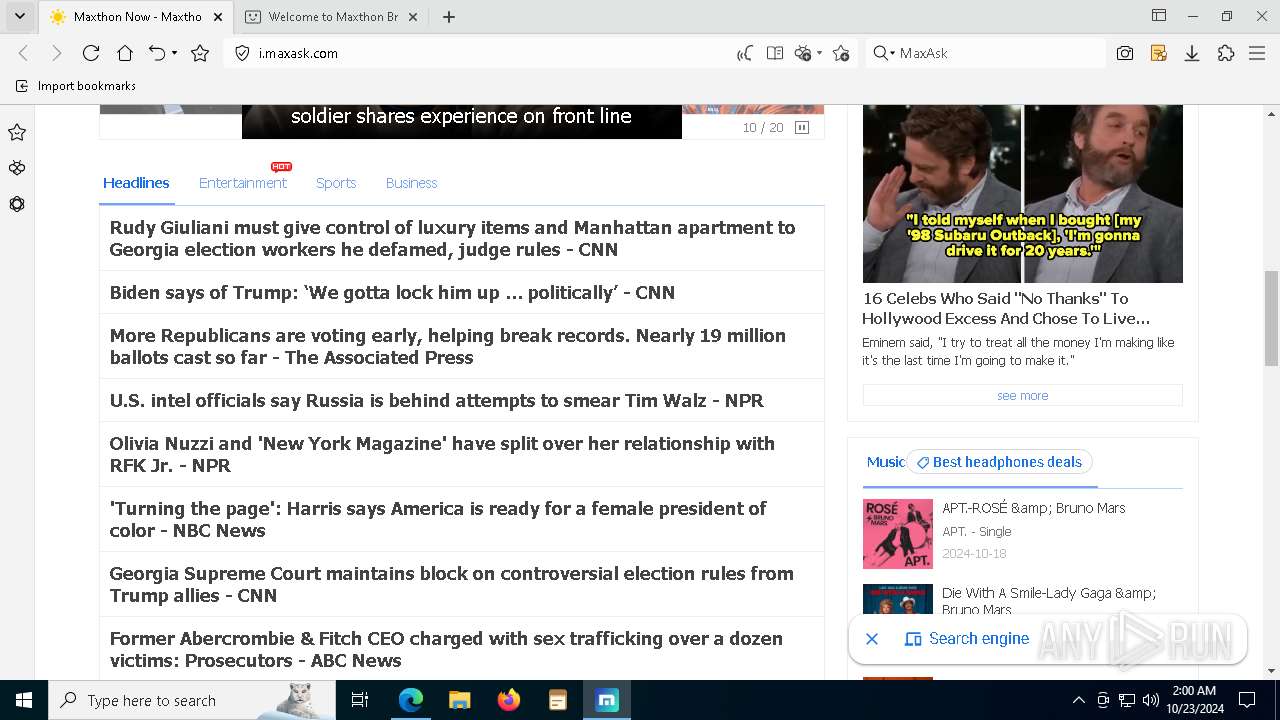The image size is (1280, 720).
Task: Expand the search engine selector dropdown
Action: [x=884, y=53]
